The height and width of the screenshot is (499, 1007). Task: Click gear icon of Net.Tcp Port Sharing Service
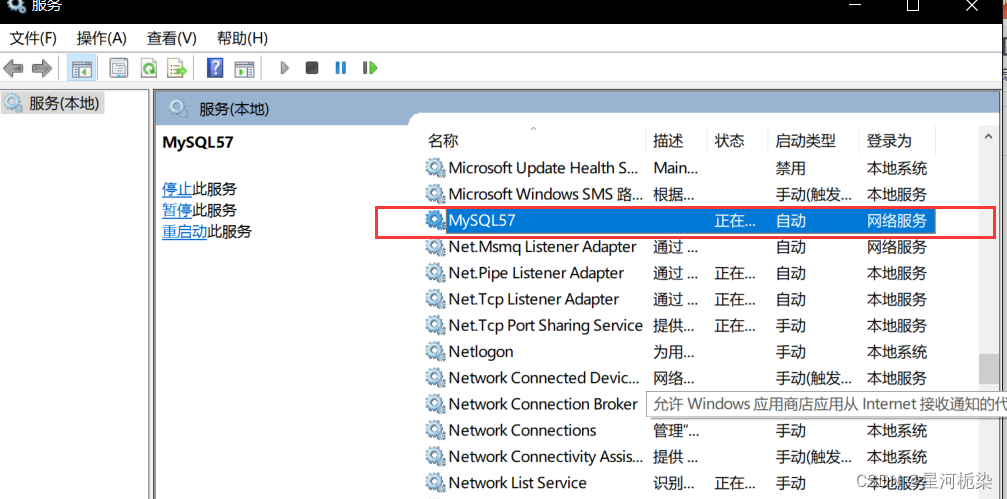tap(435, 326)
